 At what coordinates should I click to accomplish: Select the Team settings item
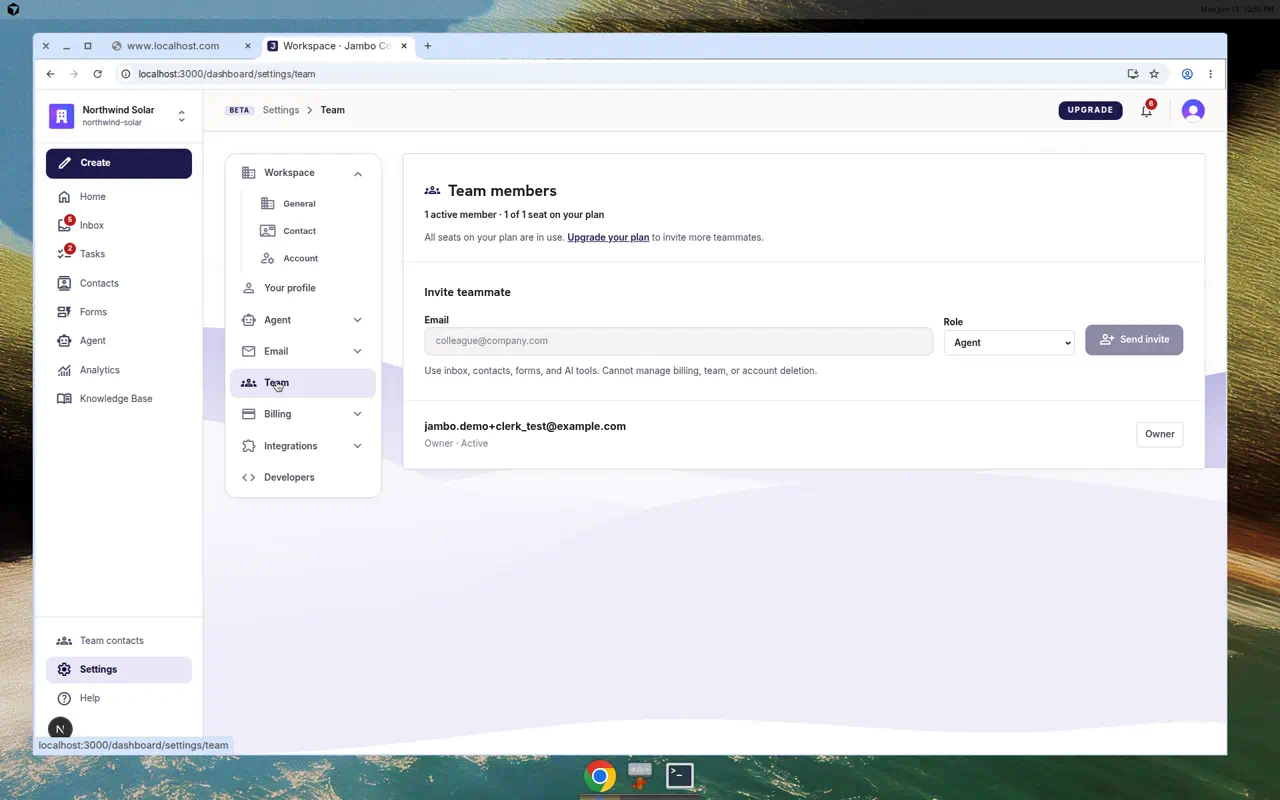pyautogui.click(x=303, y=383)
